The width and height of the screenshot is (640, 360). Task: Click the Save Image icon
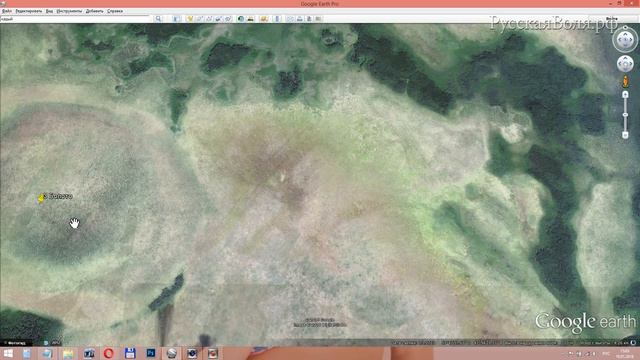pyautogui.click(x=309, y=19)
